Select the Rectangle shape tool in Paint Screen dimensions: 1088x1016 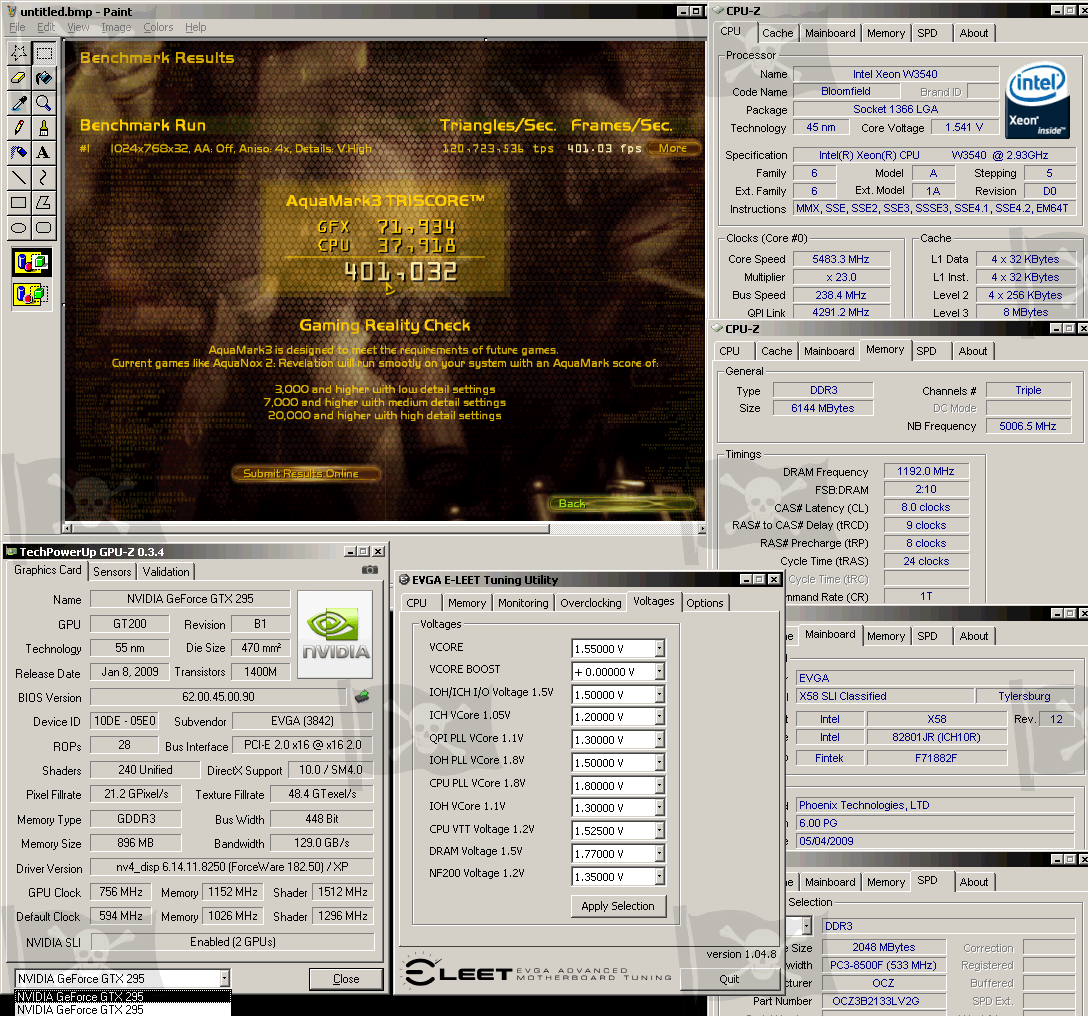(19, 203)
